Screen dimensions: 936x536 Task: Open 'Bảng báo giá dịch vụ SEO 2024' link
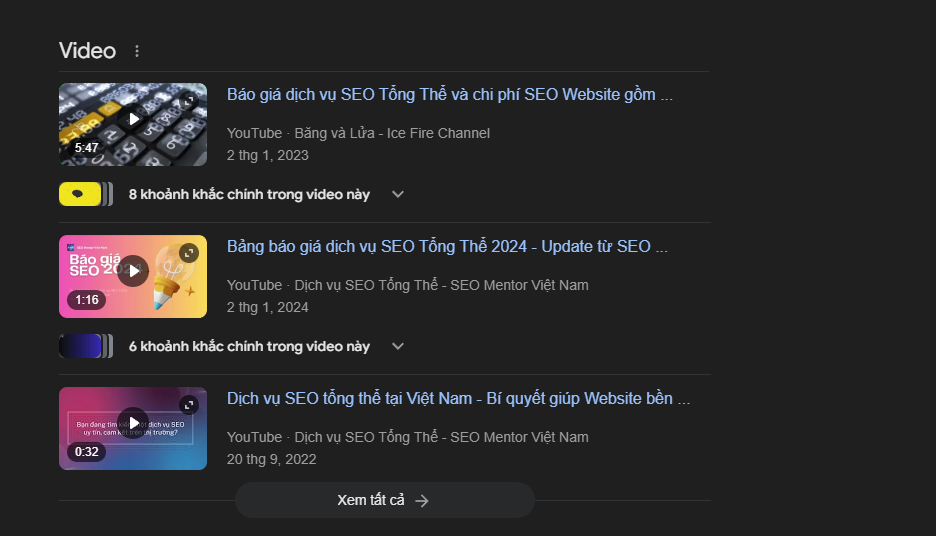(447, 247)
